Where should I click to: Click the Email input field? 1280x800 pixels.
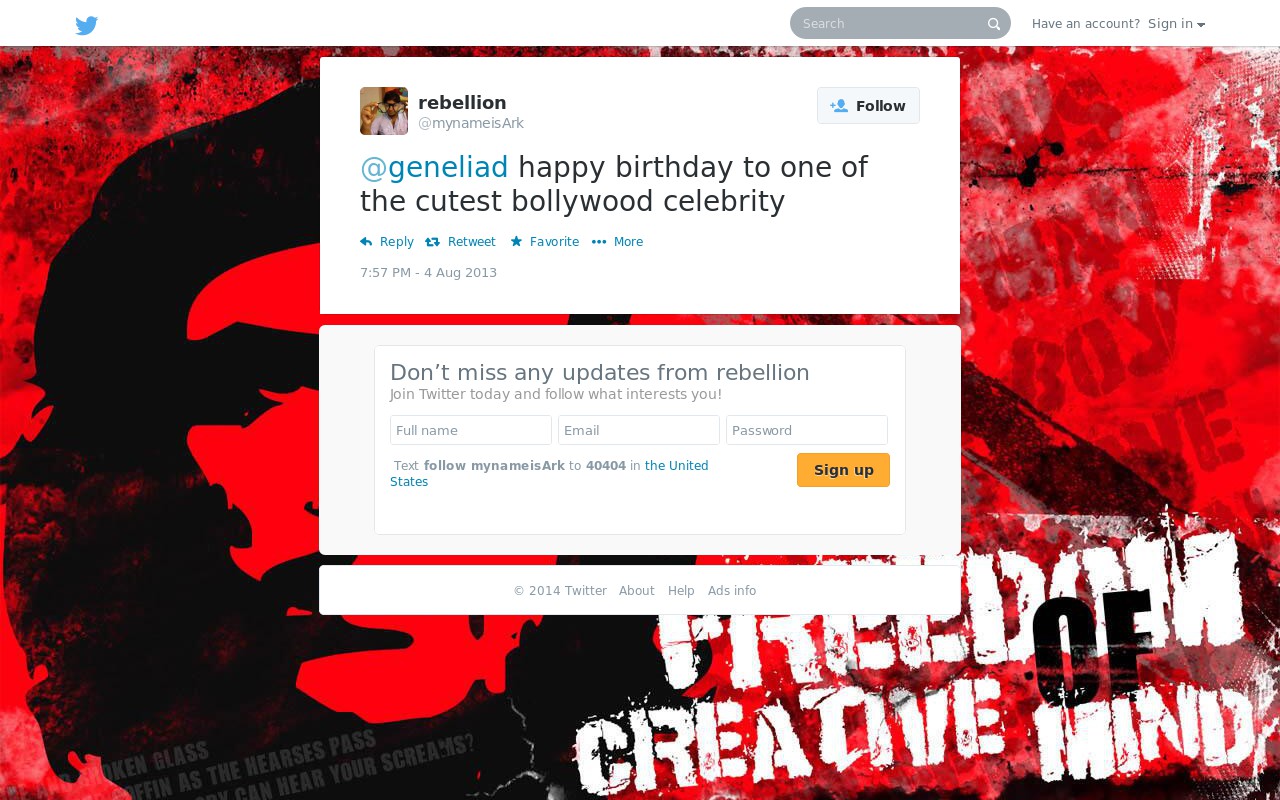tap(639, 430)
